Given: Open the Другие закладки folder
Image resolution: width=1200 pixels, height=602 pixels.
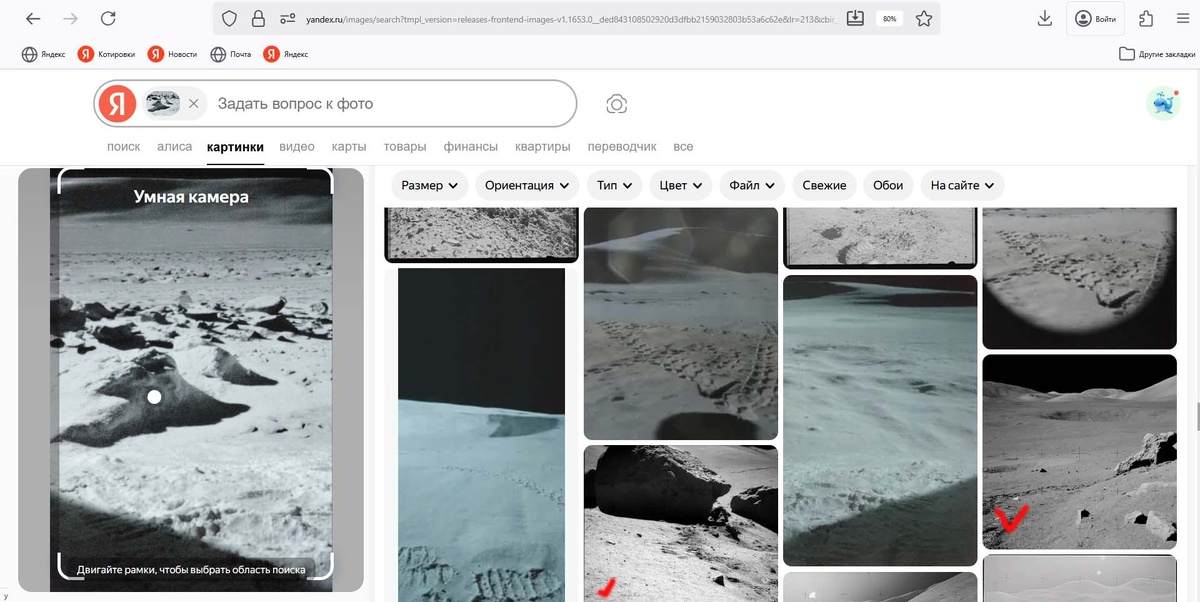Looking at the screenshot, I should coord(1157,54).
